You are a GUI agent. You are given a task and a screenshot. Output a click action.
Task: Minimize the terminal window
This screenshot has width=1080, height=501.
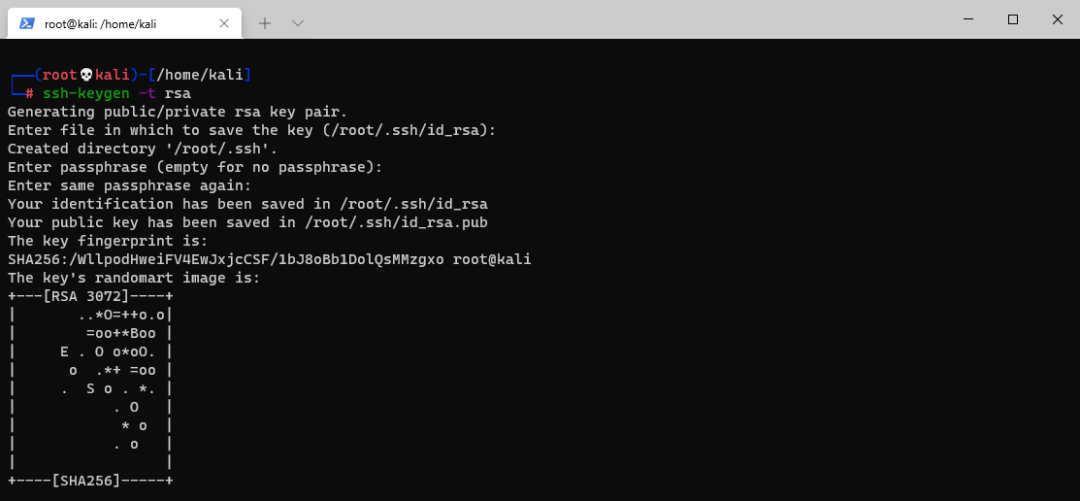[x=968, y=19]
